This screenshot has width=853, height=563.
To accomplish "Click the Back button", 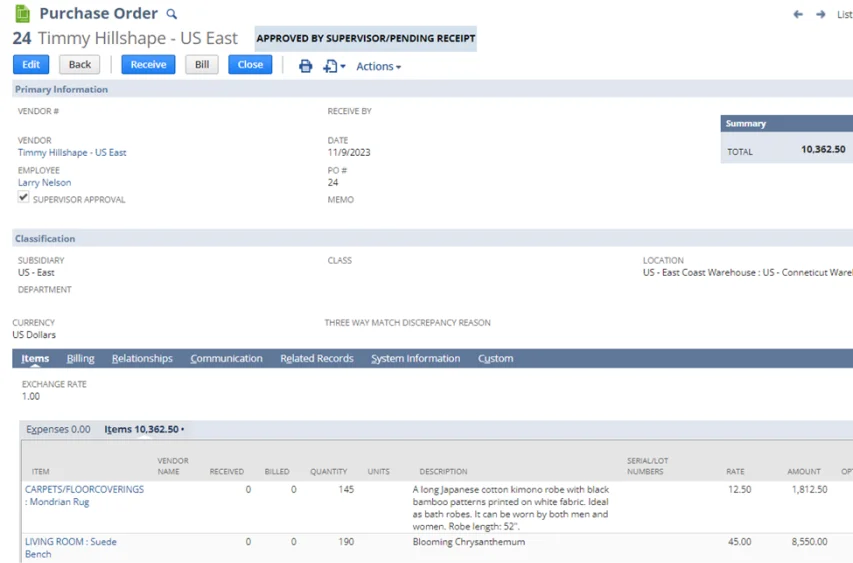I will [x=80, y=64].
